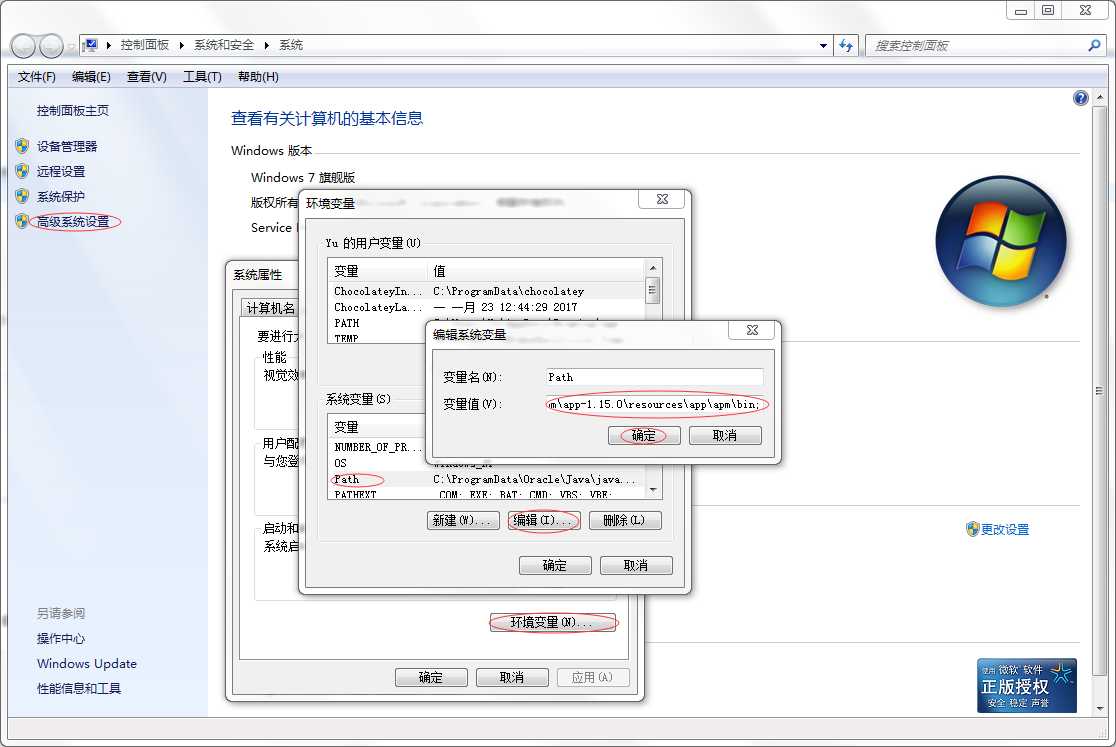Click main window scrollbar up arrow
Image resolution: width=1116 pixels, height=747 pixels.
[1100, 97]
